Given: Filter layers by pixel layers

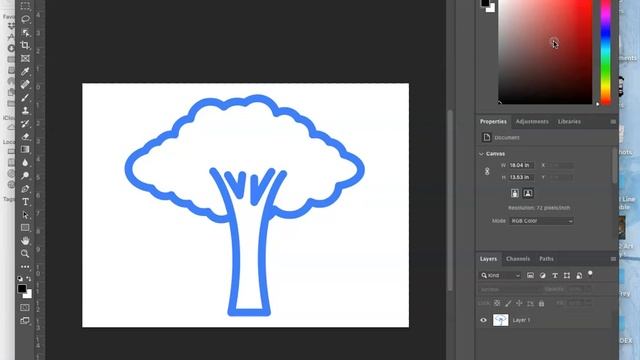Looking at the screenshot, I should click(530, 276).
